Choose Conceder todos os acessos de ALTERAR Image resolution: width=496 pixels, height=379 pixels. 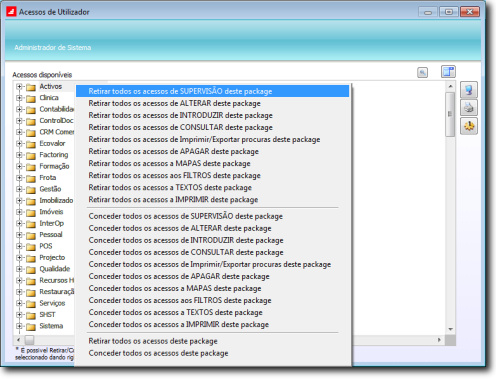pos(213,228)
